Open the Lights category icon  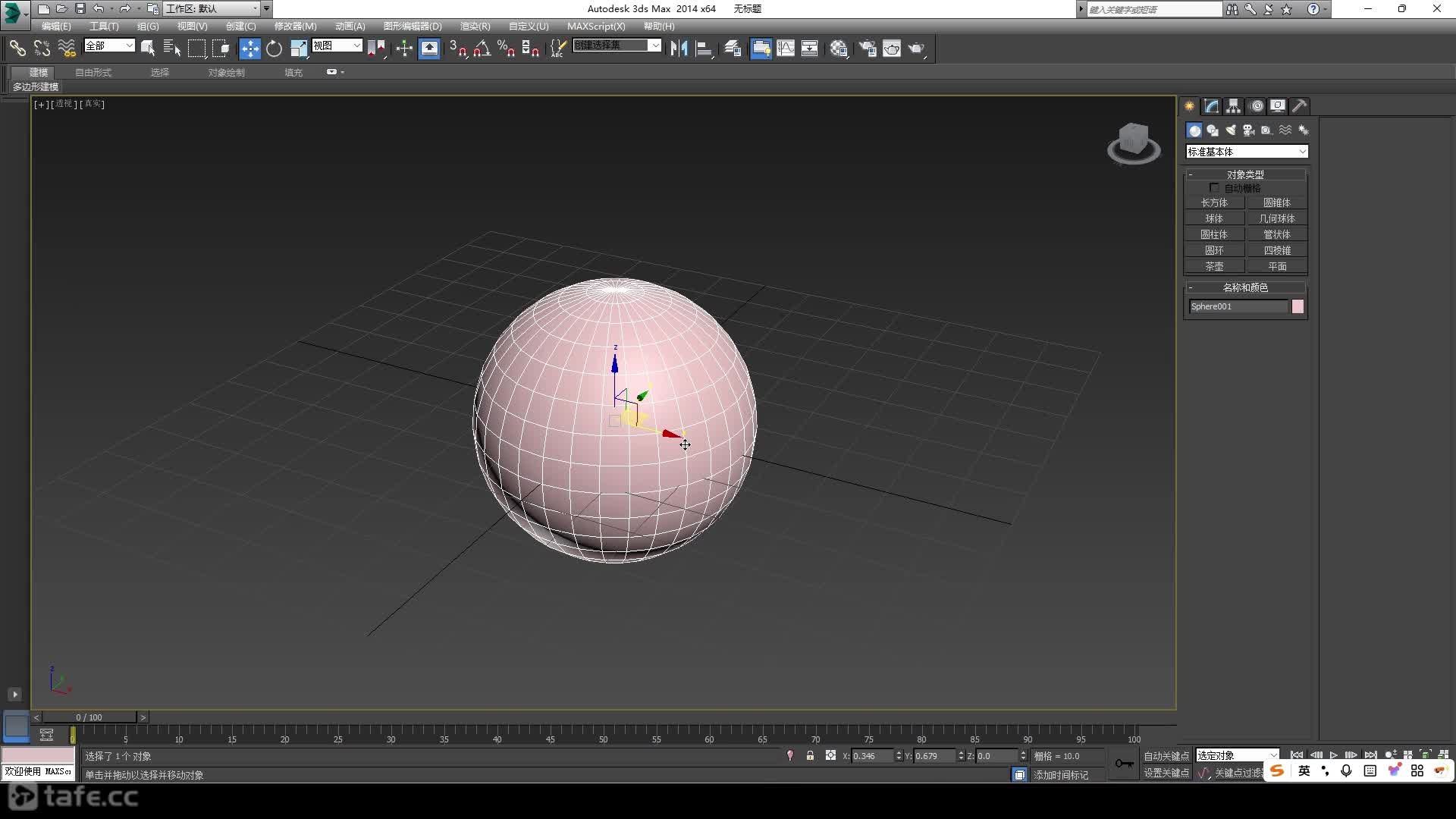(1230, 130)
